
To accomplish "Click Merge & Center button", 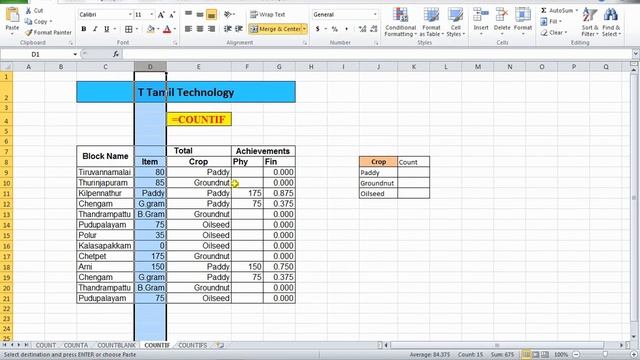I will [275, 29].
